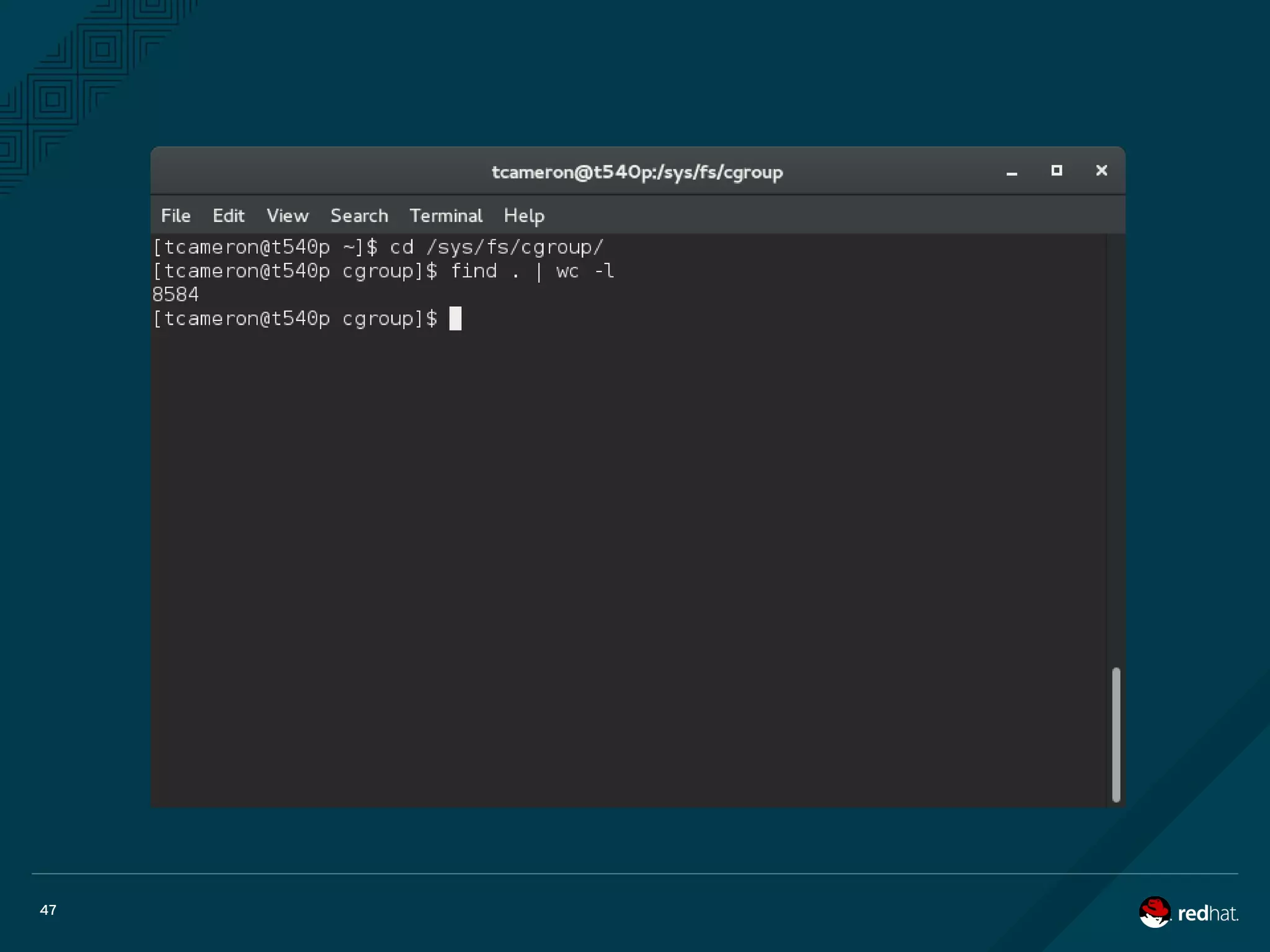This screenshot has height=952, width=1270.
Task: Open the File menu
Action: coord(175,216)
